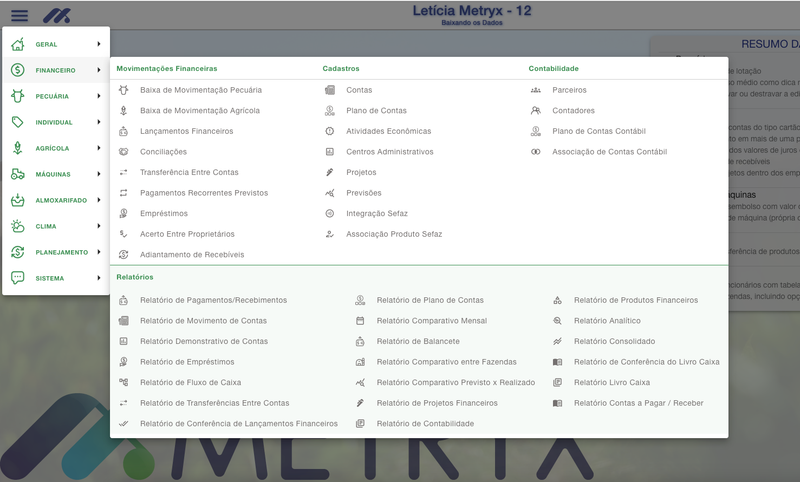Screen dimensions: 800x482
Task: Click the Almoxarifado inbox icon
Action: (17, 200)
